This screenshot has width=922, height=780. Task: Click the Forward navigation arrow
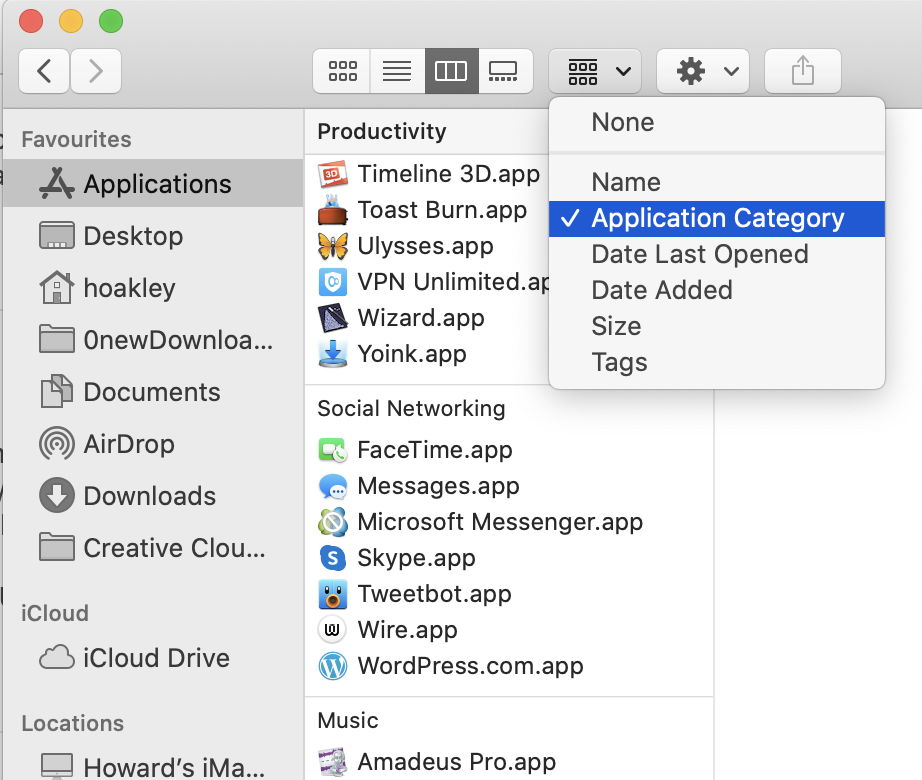[95, 71]
